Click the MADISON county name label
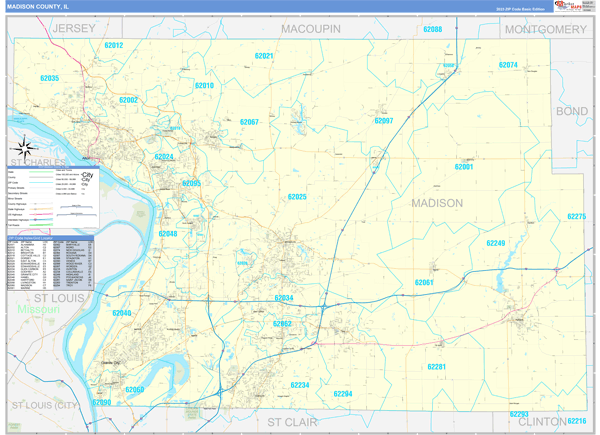This screenshot has width=600, height=435. click(x=437, y=203)
